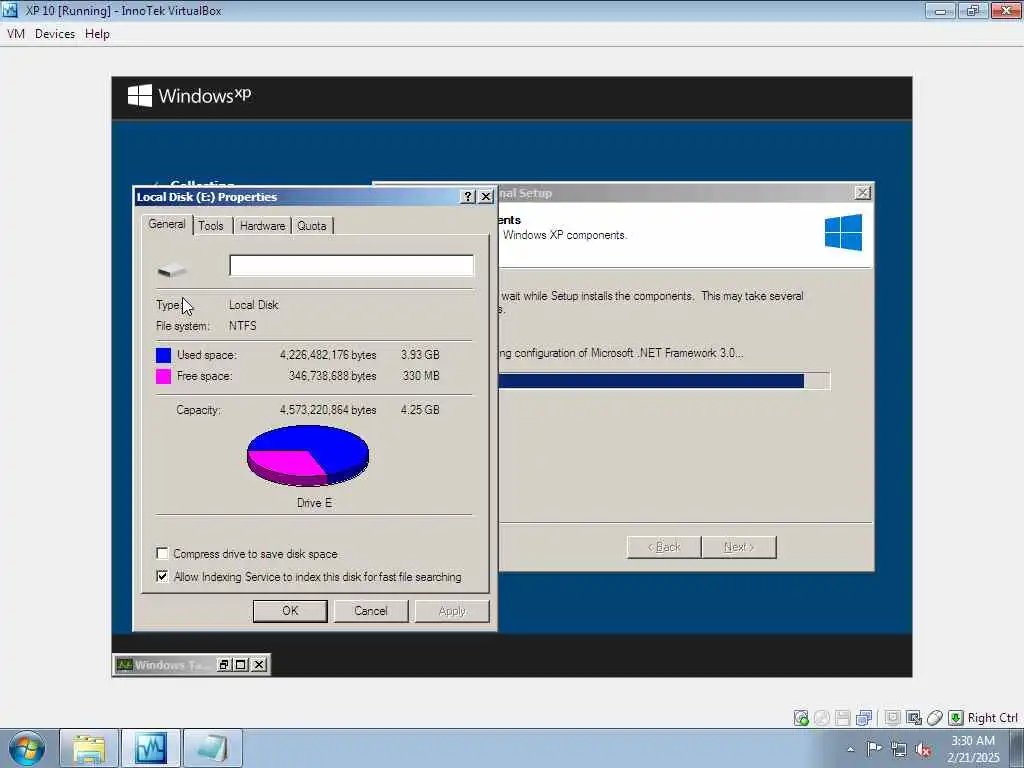This screenshot has height=768, width=1024.
Task: Open the Action Center flag icon
Action: [x=874, y=748]
